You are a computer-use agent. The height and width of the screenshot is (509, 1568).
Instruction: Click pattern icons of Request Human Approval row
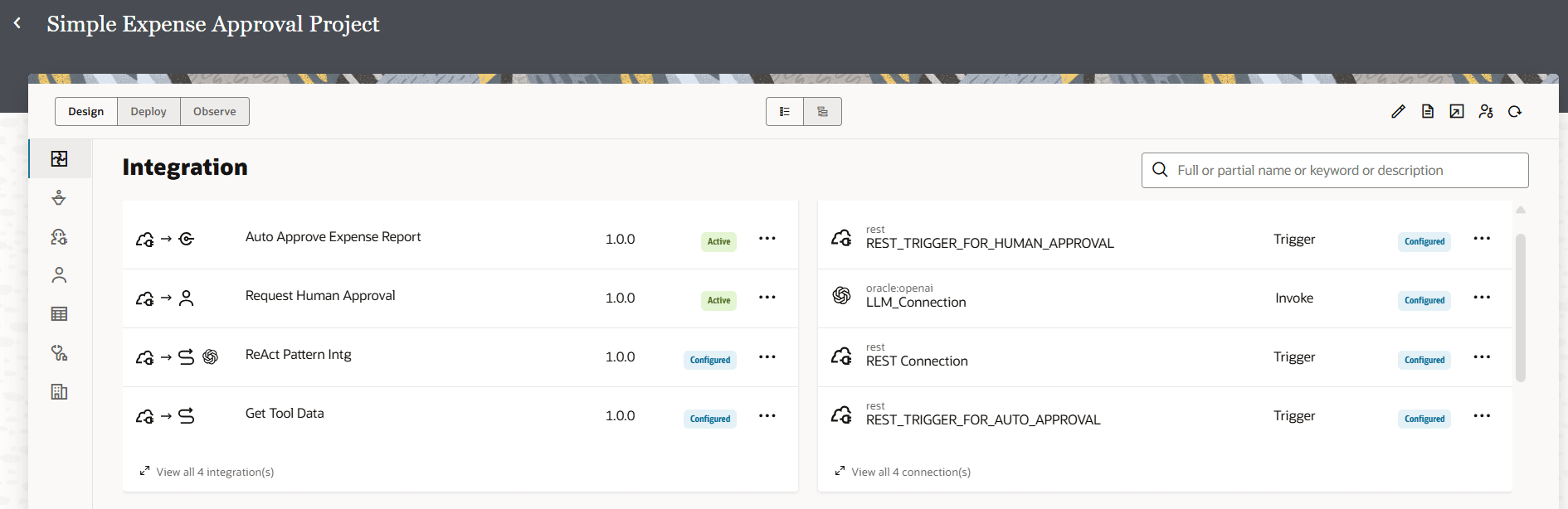tap(165, 298)
